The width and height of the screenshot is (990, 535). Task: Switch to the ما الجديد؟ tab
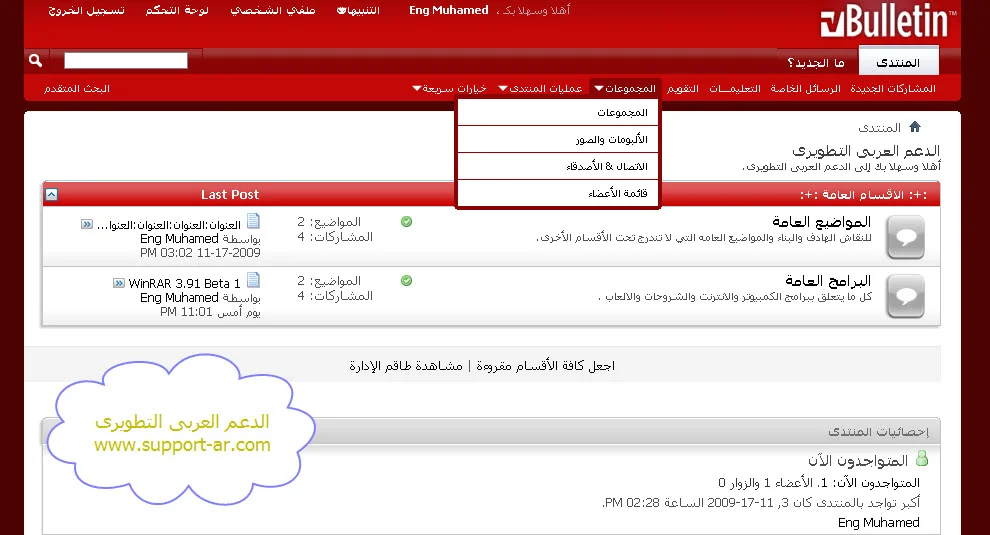(x=815, y=63)
